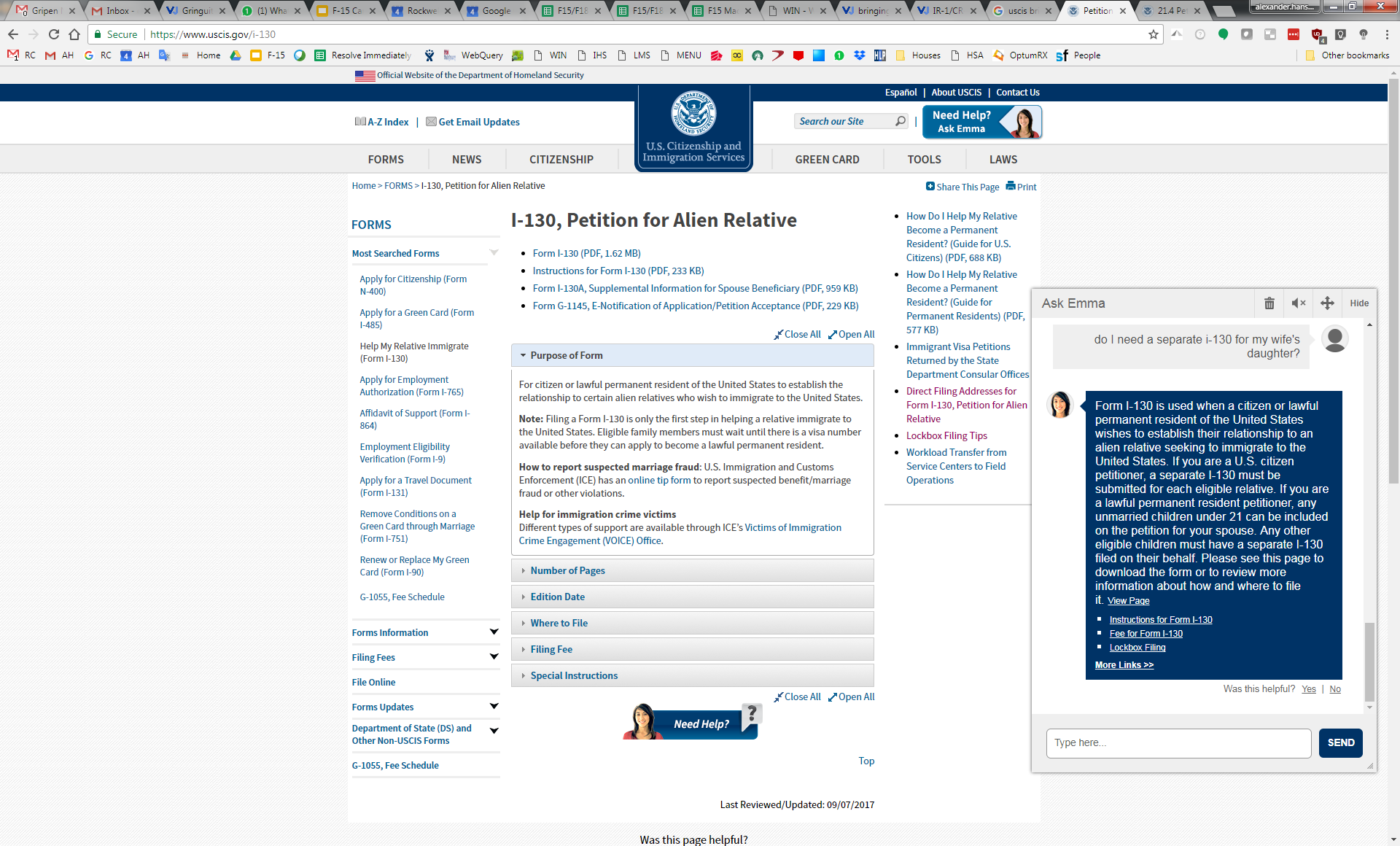Click Español language link

901,93
